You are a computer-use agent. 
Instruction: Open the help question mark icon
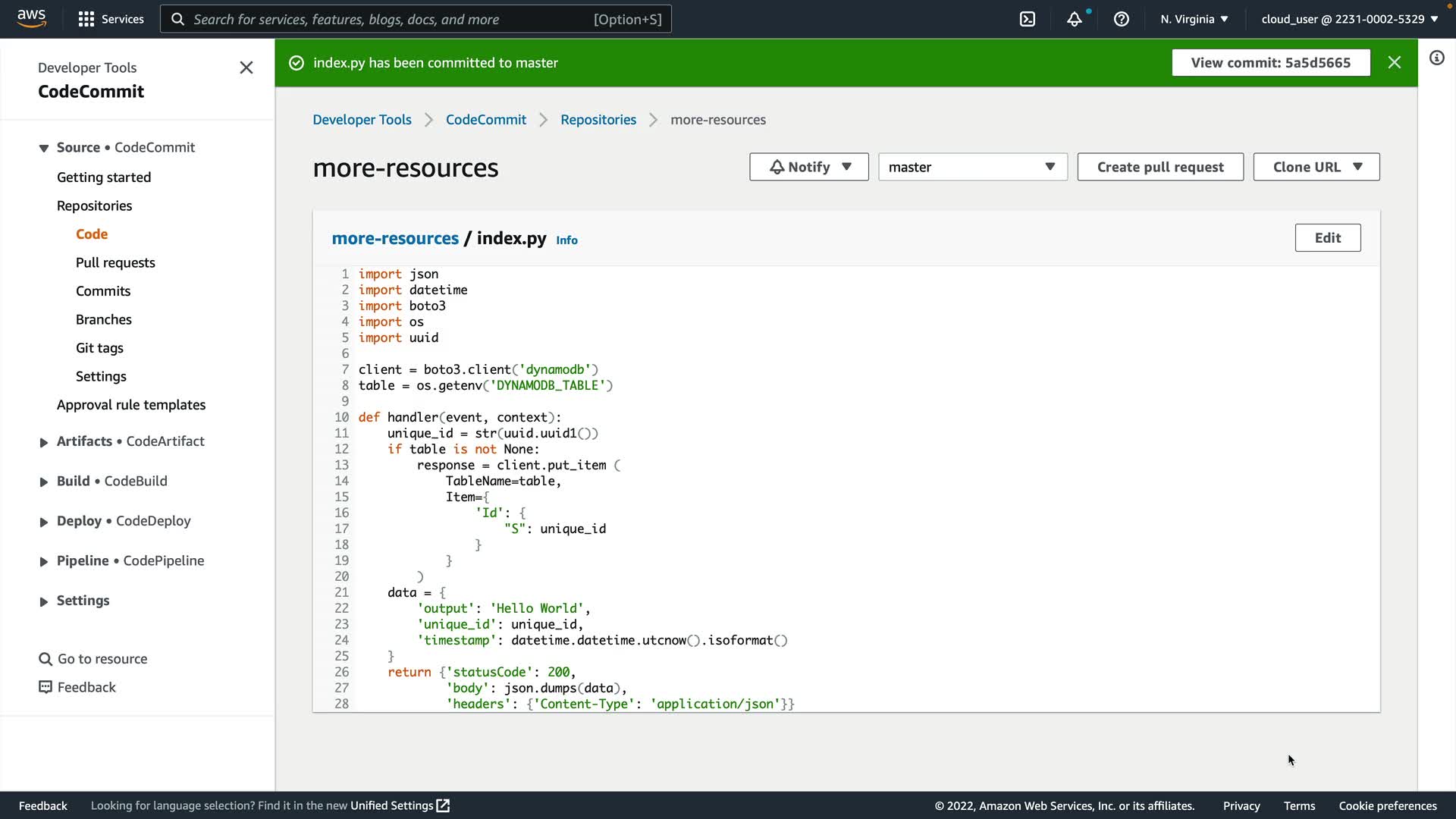(1122, 19)
